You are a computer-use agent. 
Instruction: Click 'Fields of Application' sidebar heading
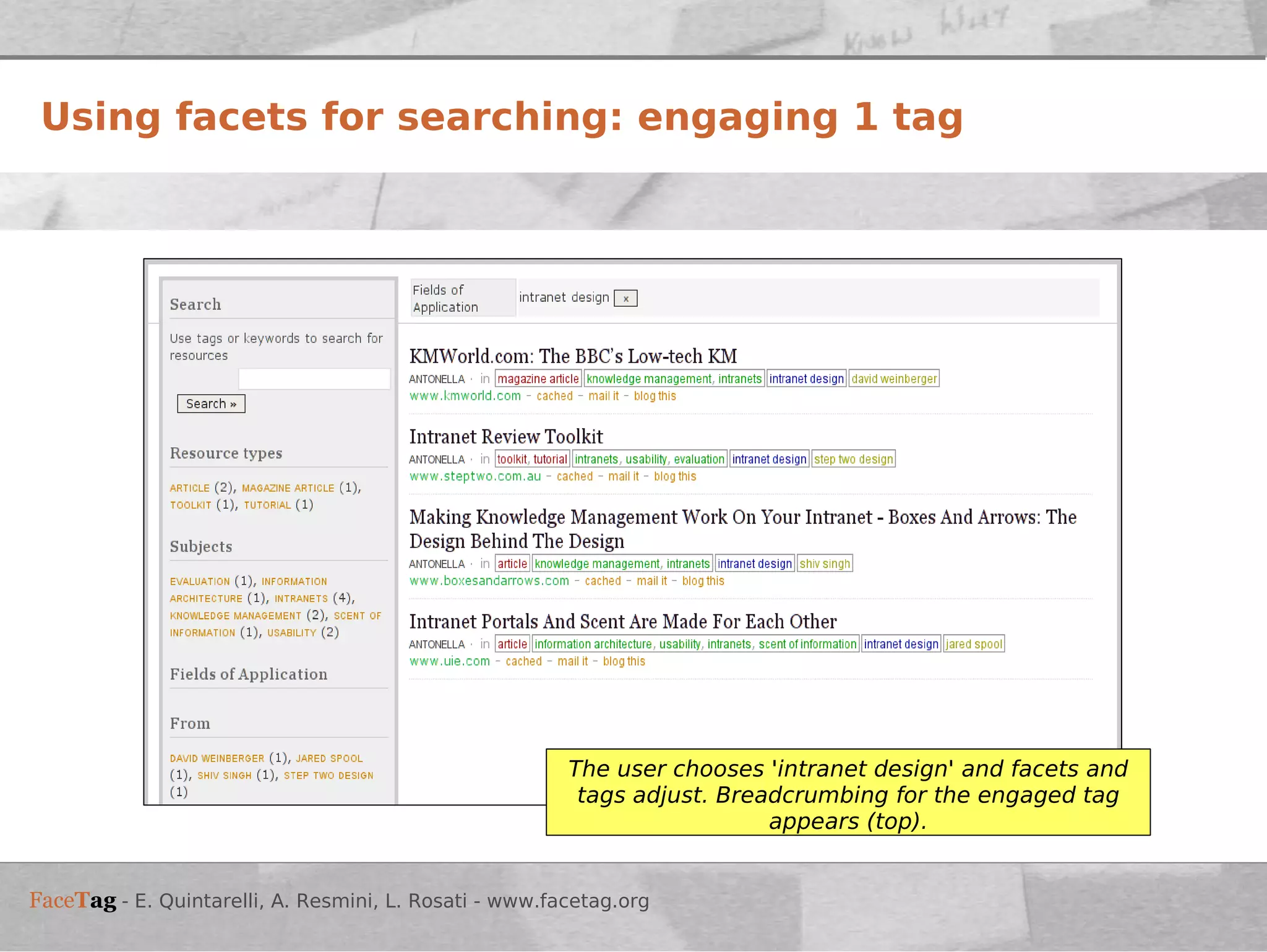249,674
